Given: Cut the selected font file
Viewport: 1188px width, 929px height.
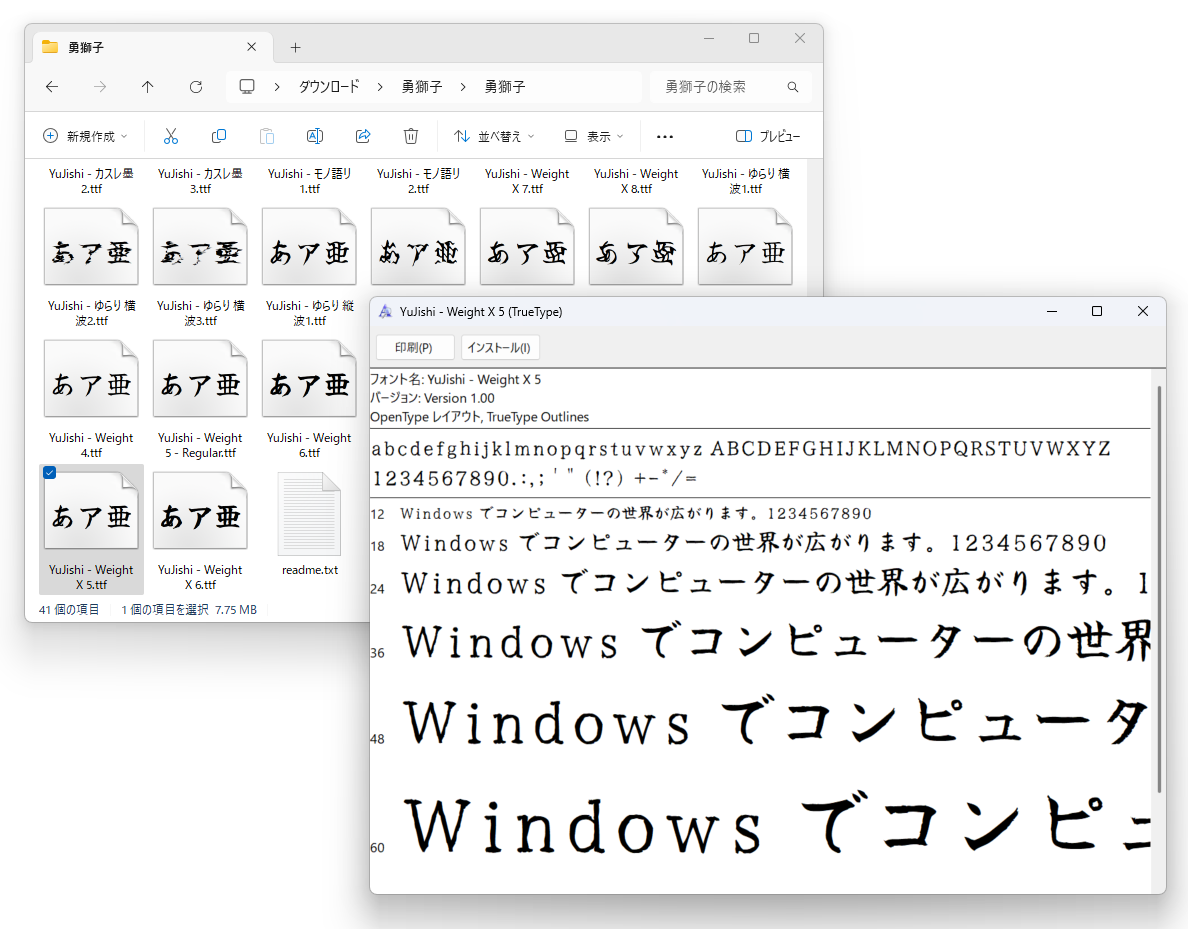Looking at the screenshot, I should pos(171,136).
